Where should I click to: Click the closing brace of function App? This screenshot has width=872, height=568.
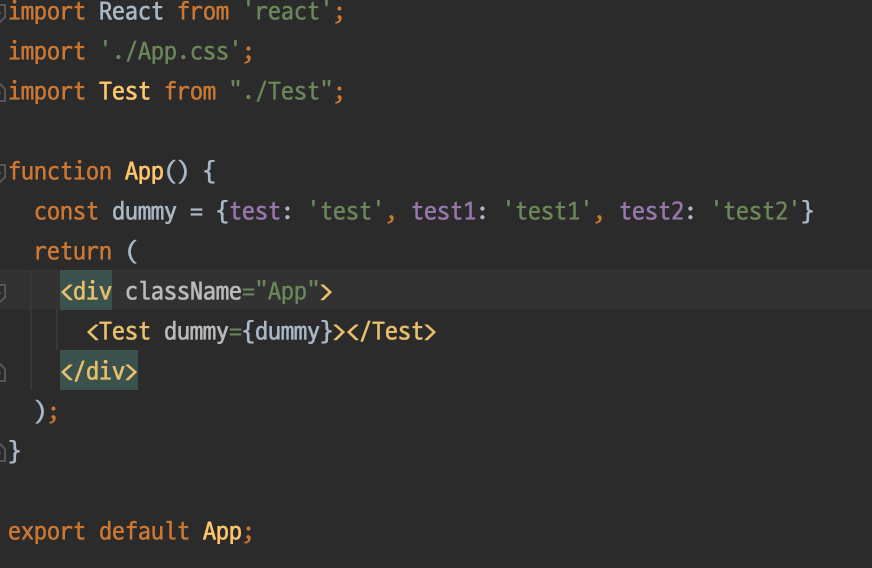click(x=14, y=452)
